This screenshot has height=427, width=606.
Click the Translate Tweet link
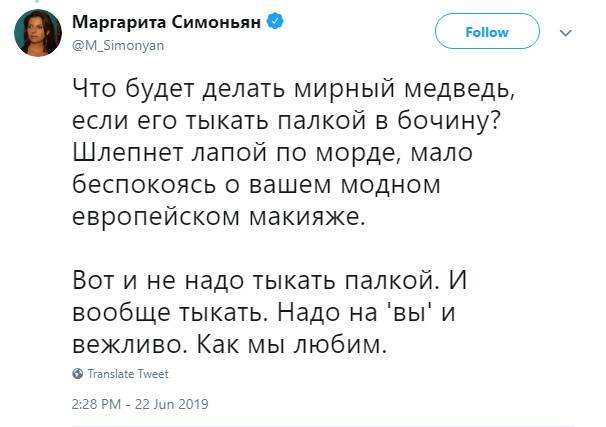click(x=128, y=374)
